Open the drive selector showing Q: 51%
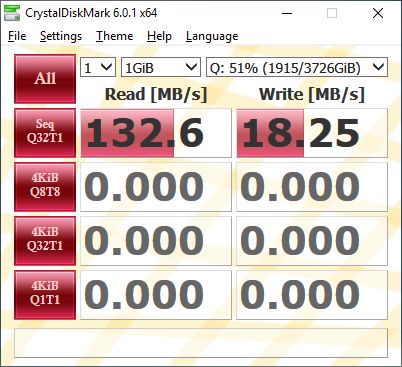The width and height of the screenshot is (402, 367). 297,67
